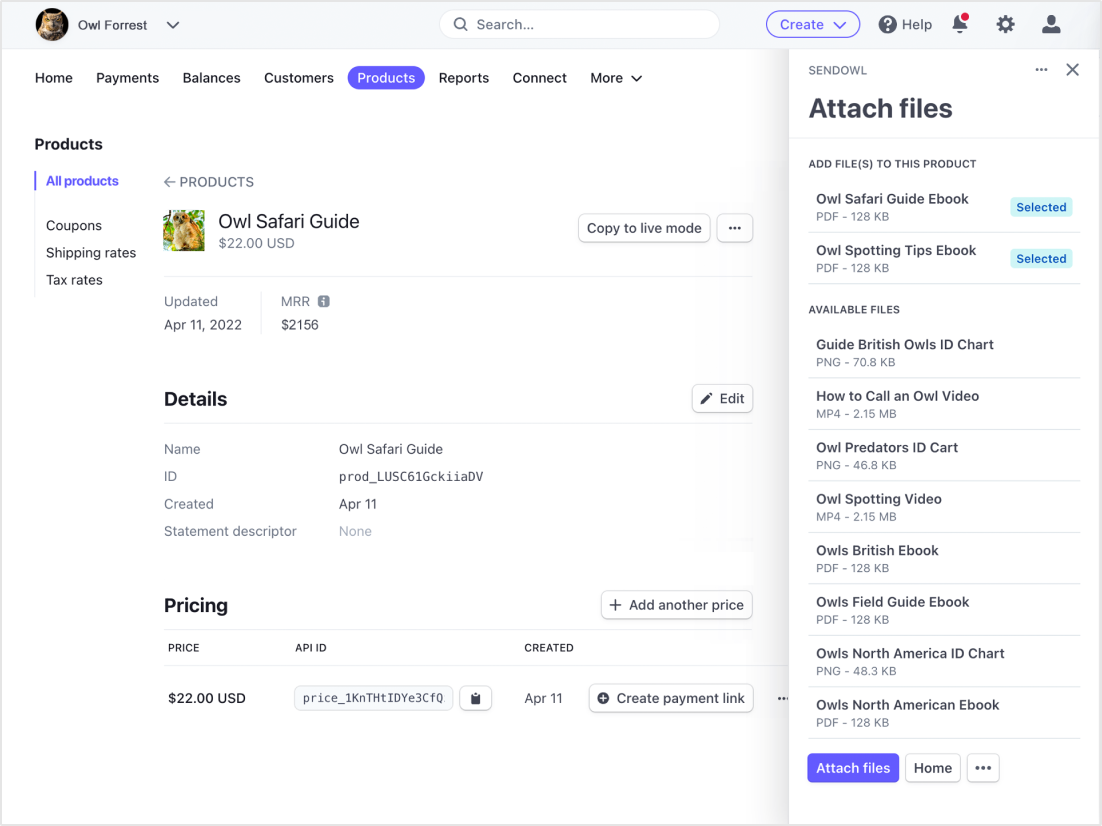
Task: Open the SendOwl panel ellipsis menu
Action: click(1041, 70)
